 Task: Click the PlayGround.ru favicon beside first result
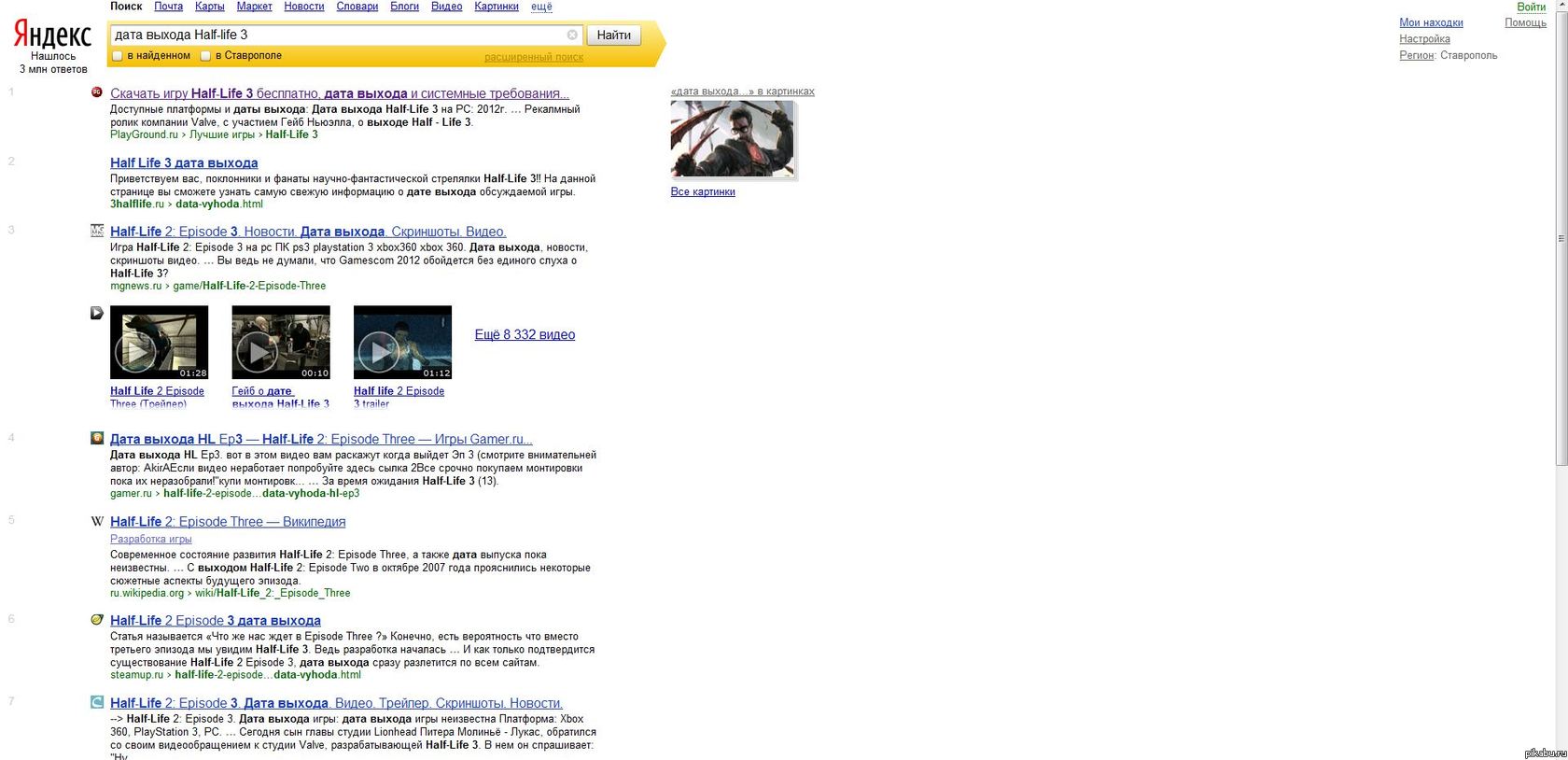(97, 92)
